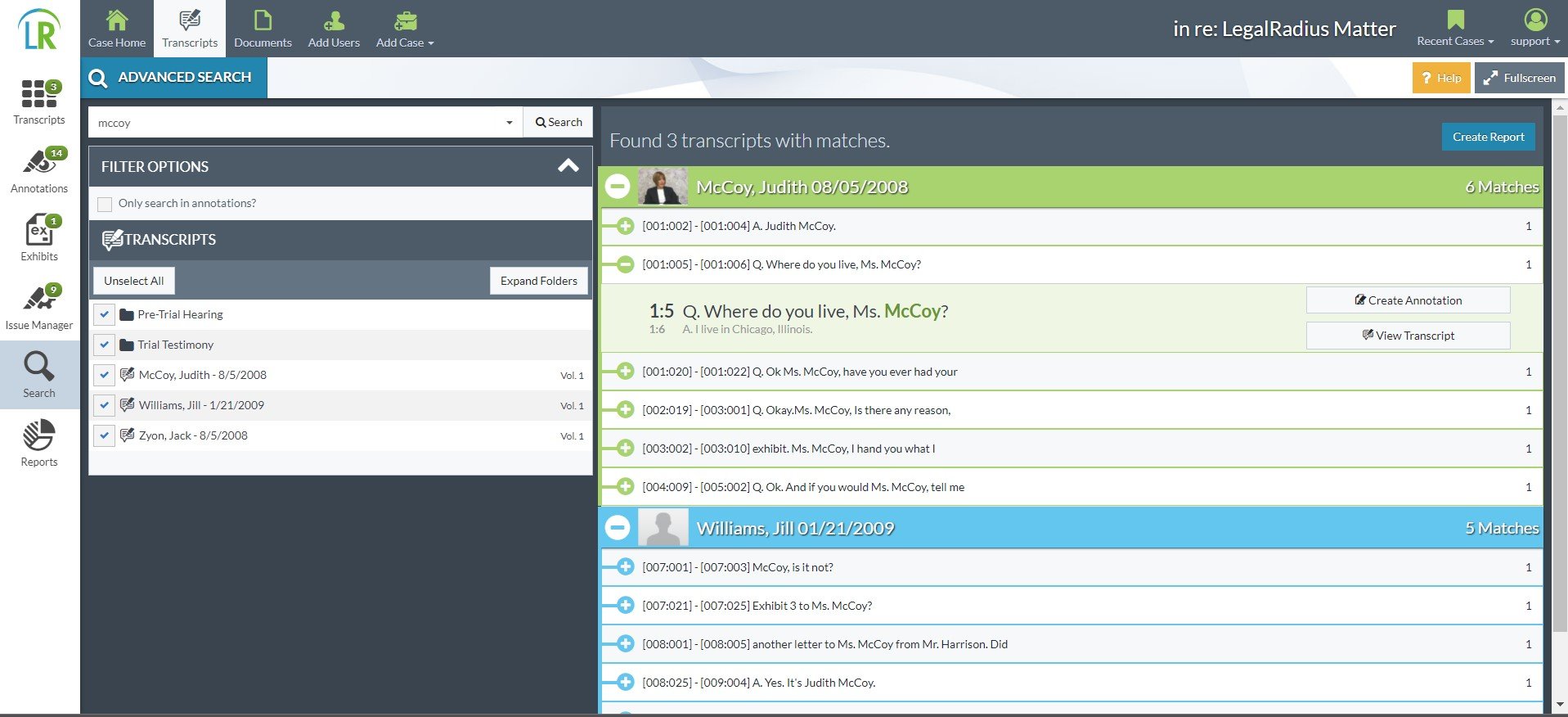Screen dimensions: 1568x717
Task: Click the LR logo
Action: [x=39, y=30]
